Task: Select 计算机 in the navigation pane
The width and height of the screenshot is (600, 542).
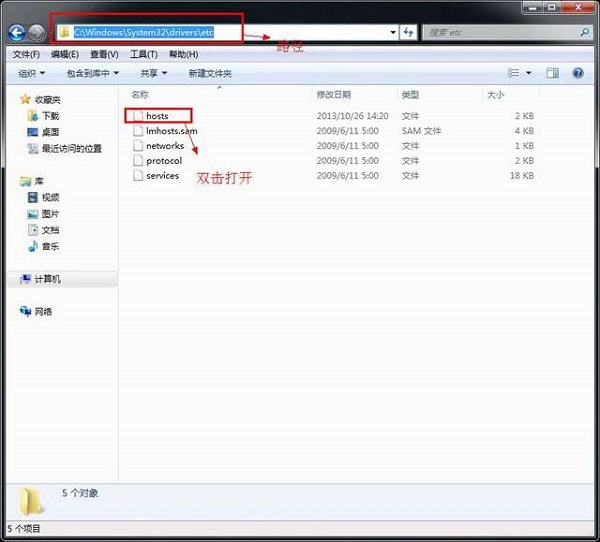Action: 47,279
